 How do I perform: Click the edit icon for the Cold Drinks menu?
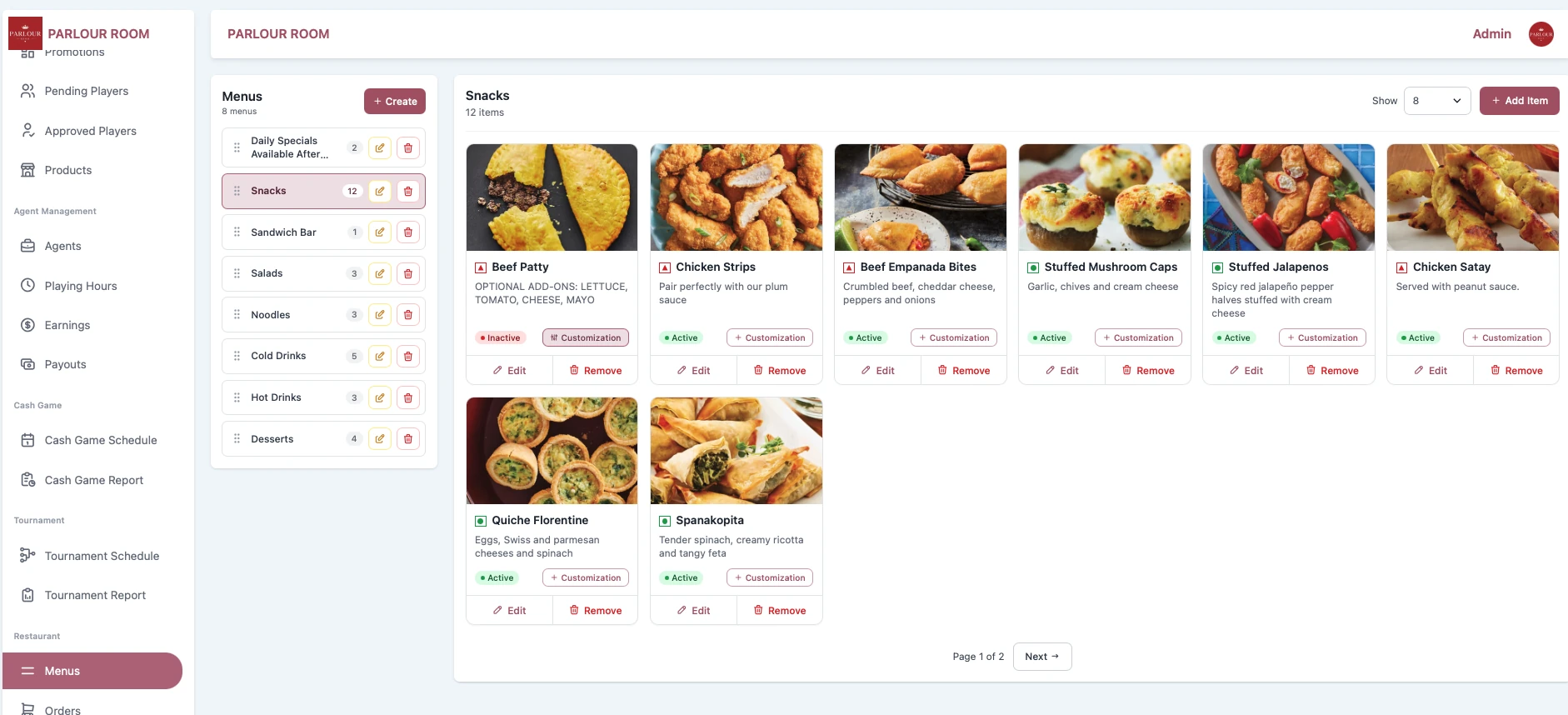(x=380, y=356)
